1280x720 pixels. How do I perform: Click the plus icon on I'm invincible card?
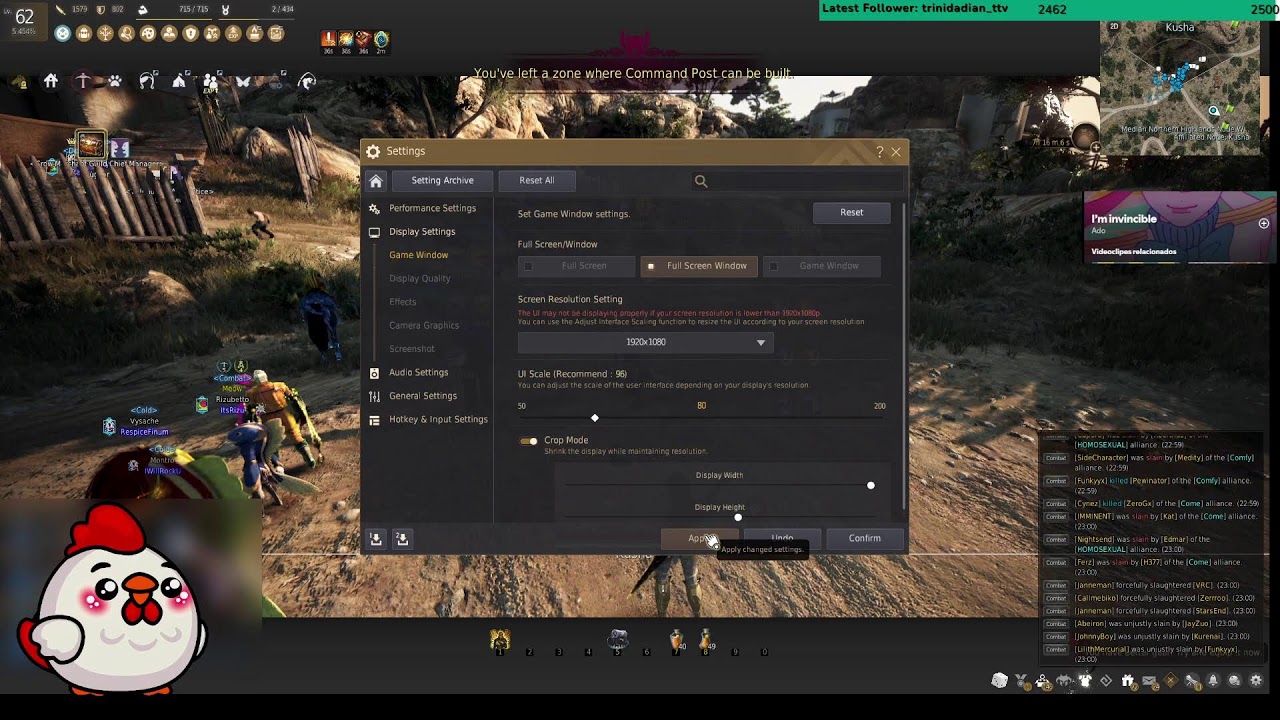tap(1264, 224)
